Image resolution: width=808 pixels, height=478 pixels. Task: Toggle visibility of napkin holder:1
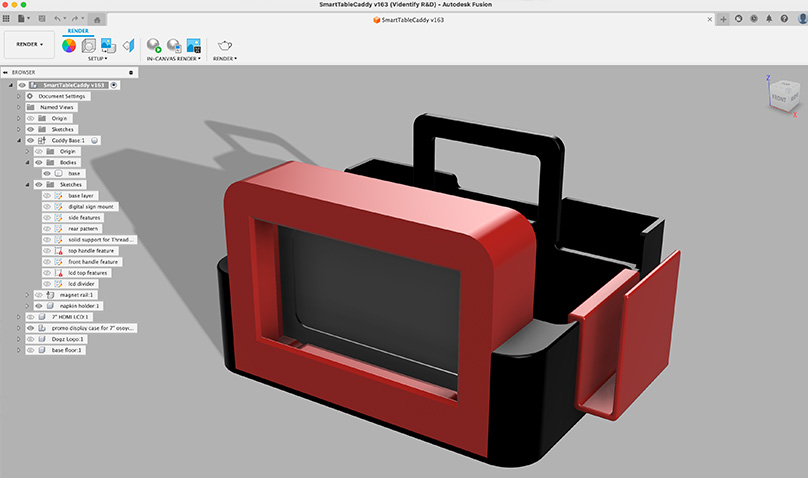pyautogui.click(x=39, y=306)
